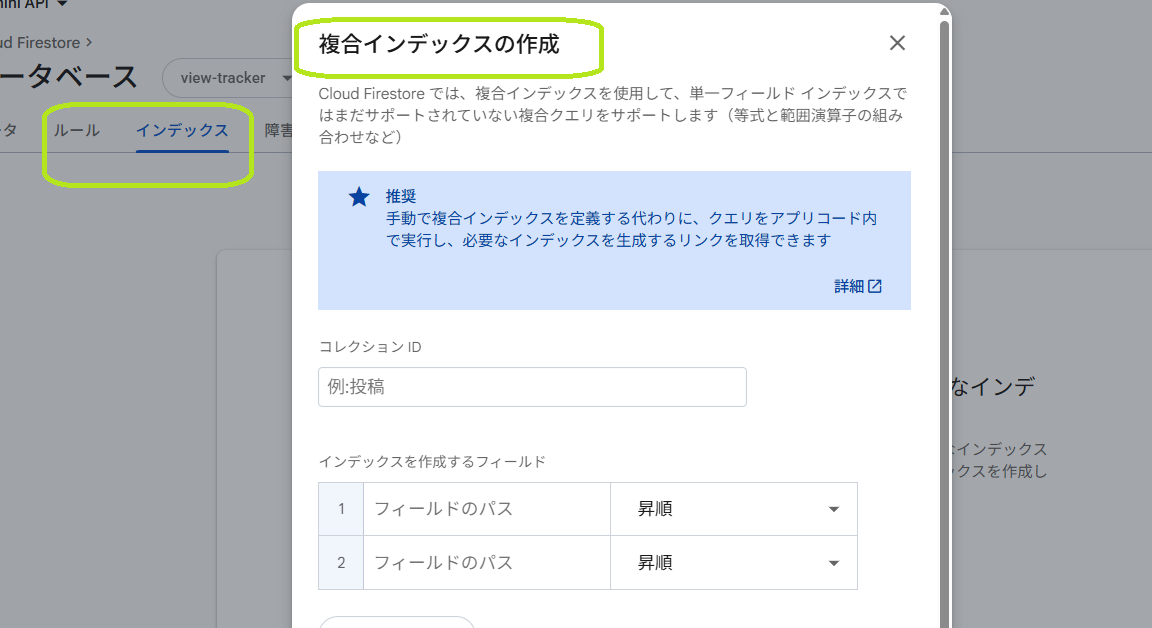Click the dropdown arrow next to view-tracker
Viewport: 1152px width, 628px height.
tap(287, 77)
